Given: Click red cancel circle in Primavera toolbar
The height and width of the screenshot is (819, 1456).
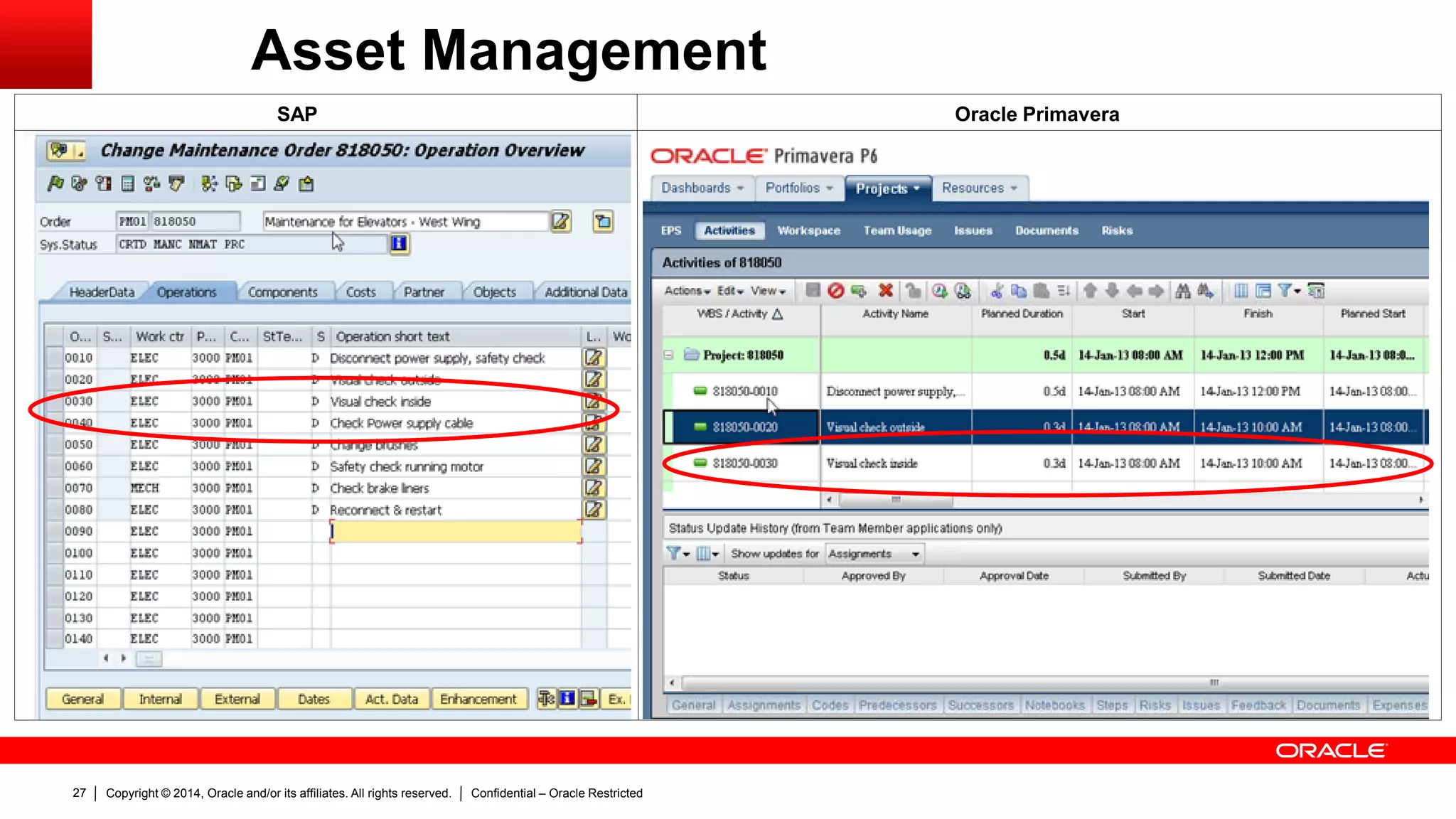Looking at the screenshot, I should coord(836,290).
